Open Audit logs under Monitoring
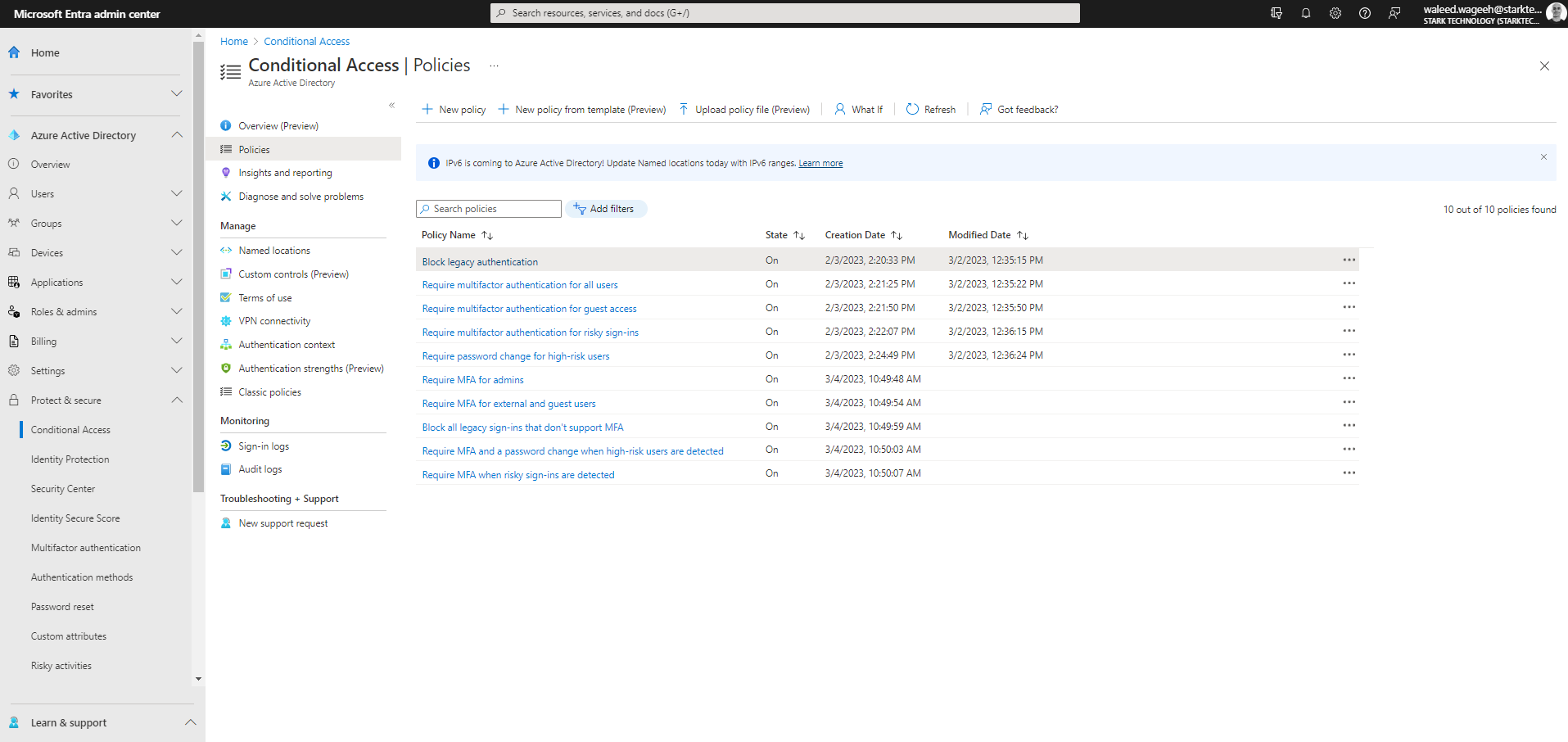1568x742 pixels. [x=260, y=468]
